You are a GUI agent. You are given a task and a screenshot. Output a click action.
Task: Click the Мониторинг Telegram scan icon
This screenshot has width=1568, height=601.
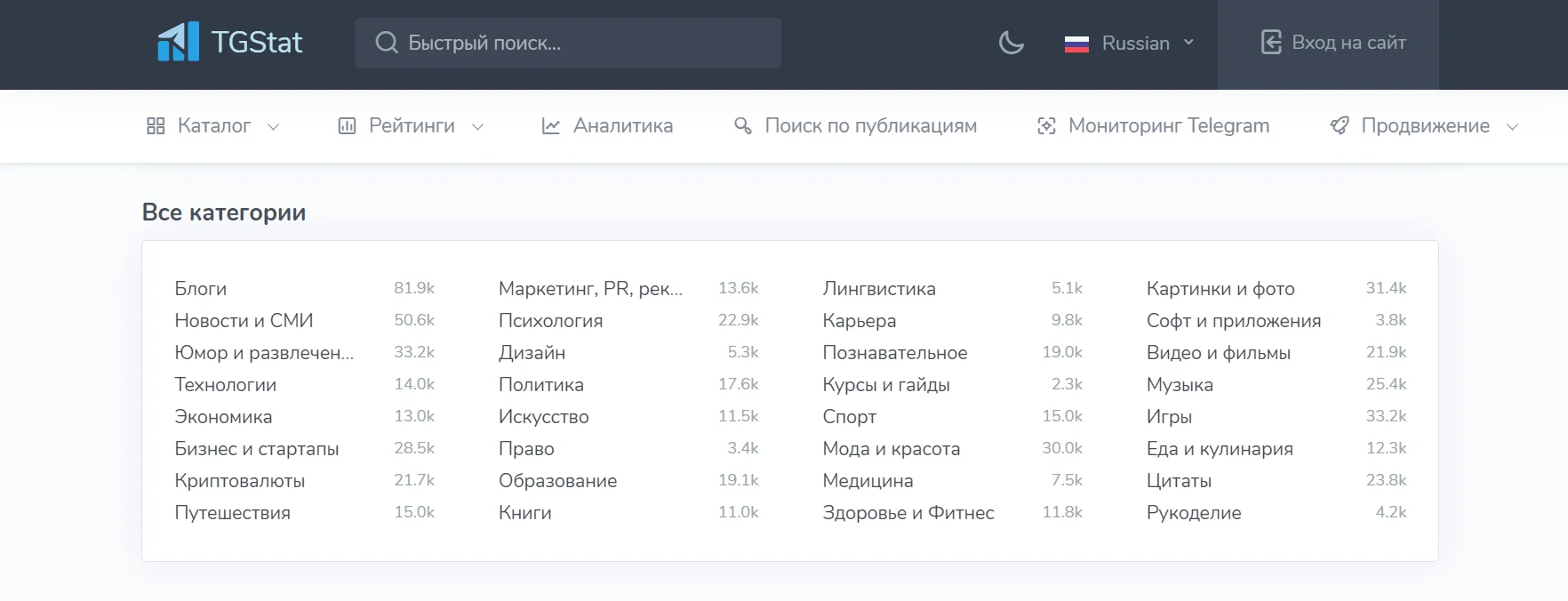click(x=1047, y=126)
